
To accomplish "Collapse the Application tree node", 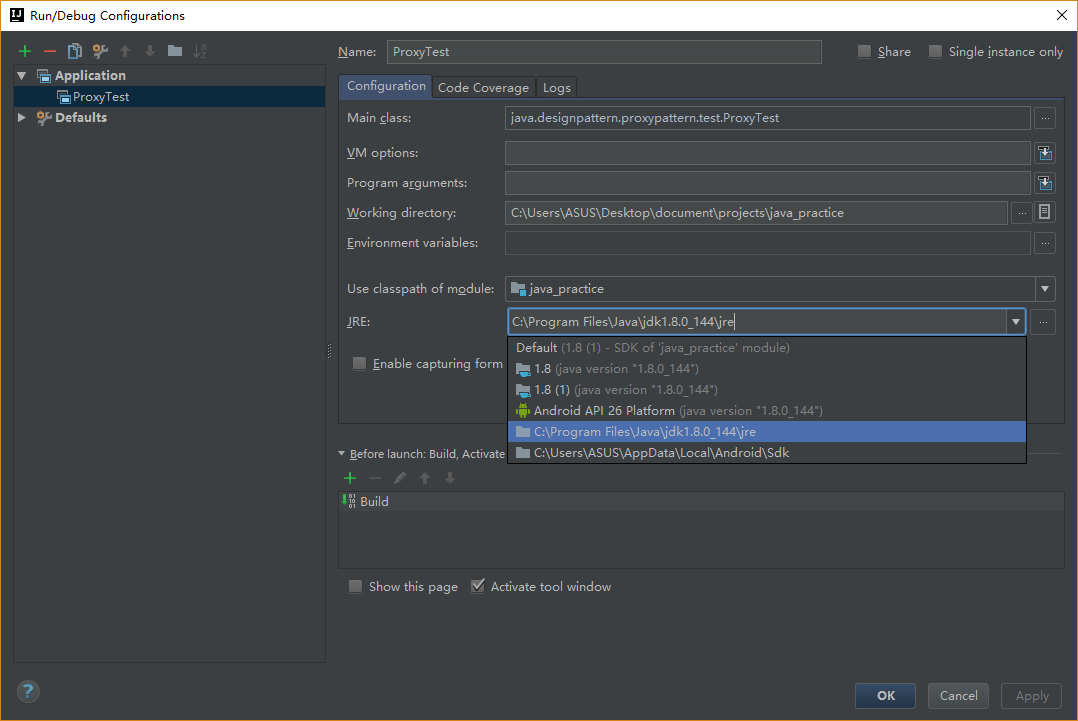I will tap(22, 76).
